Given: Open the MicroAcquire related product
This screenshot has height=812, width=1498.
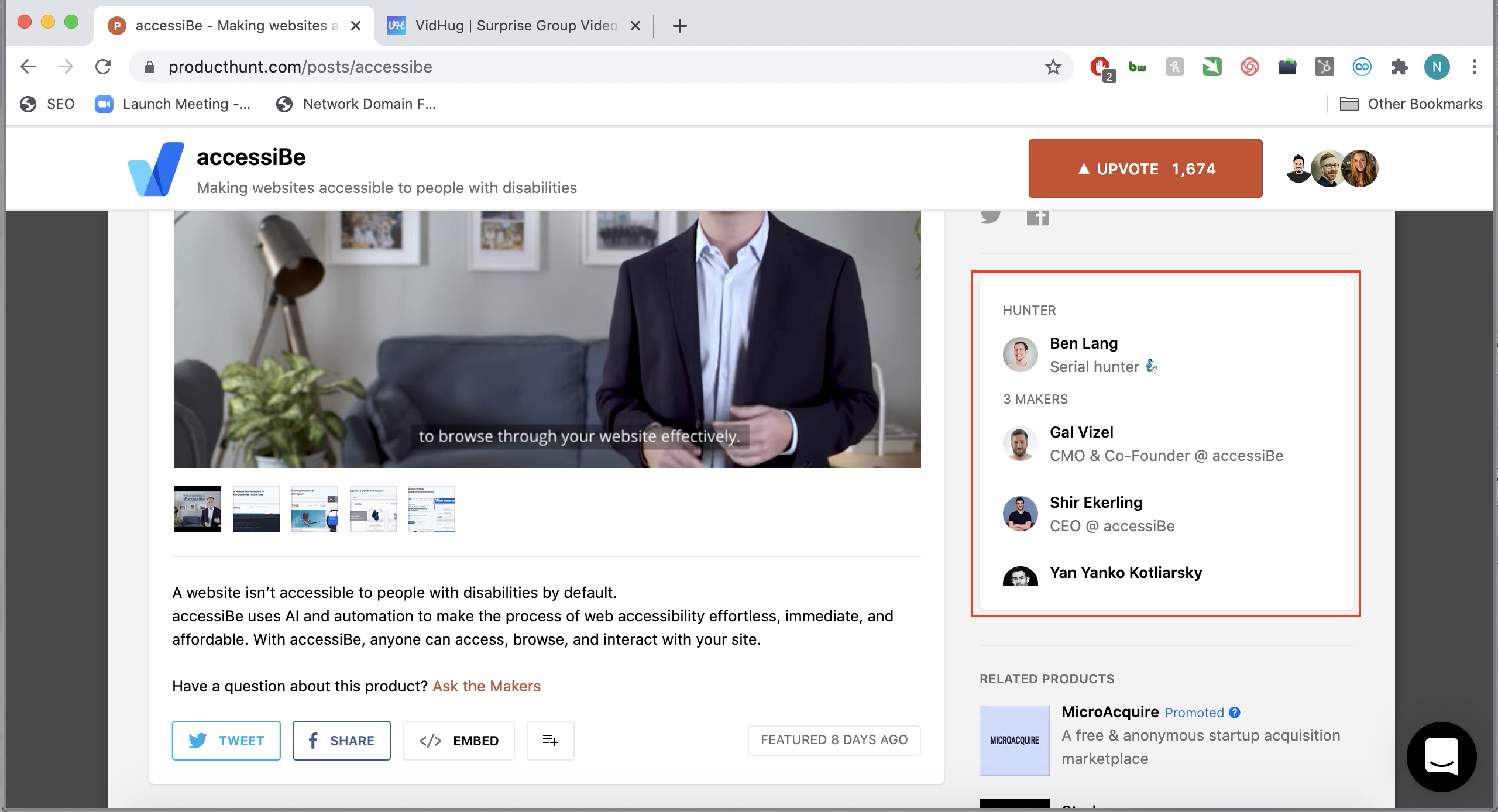Looking at the screenshot, I should click(1110, 712).
